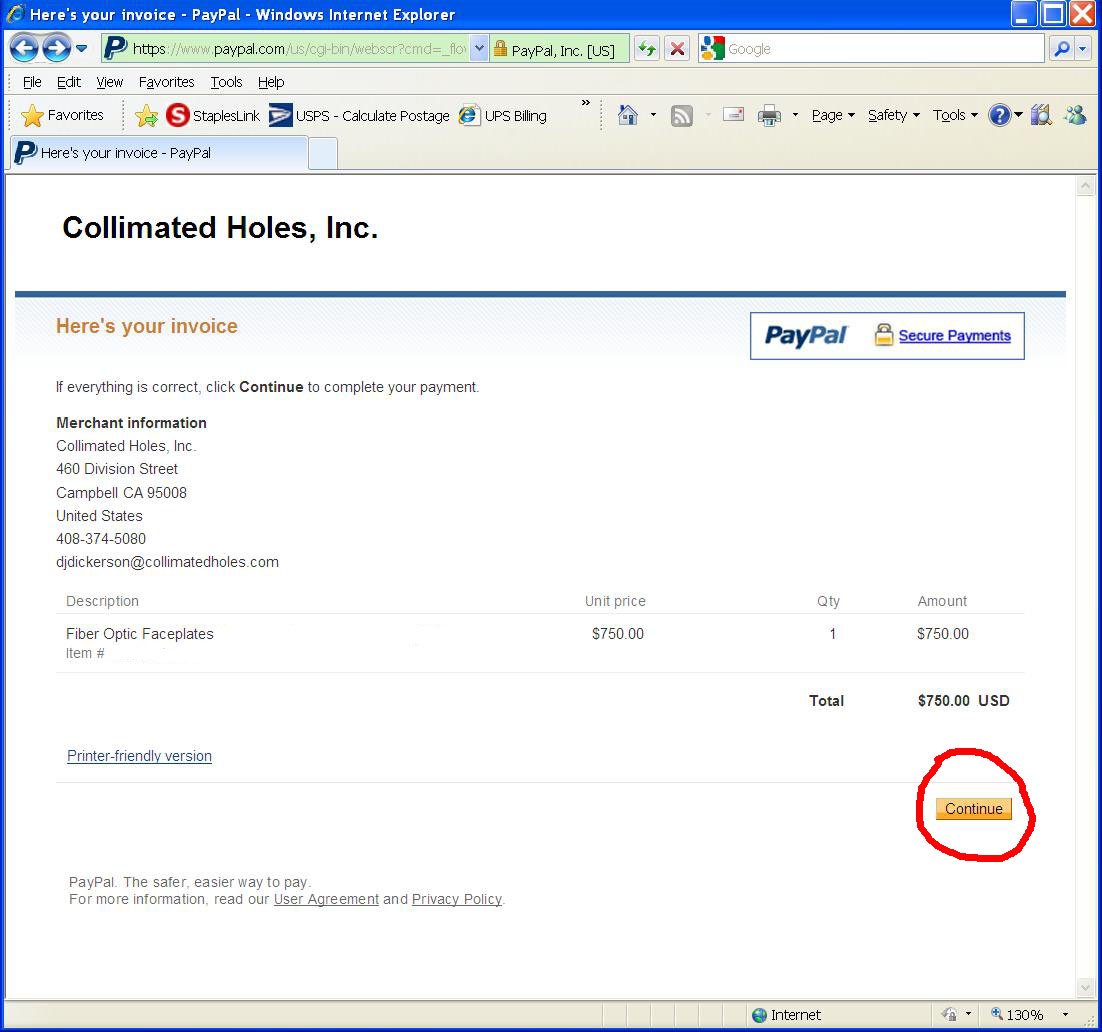This screenshot has width=1102, height=1032.
Task: Open the View menu
Action: pos(110,82)
